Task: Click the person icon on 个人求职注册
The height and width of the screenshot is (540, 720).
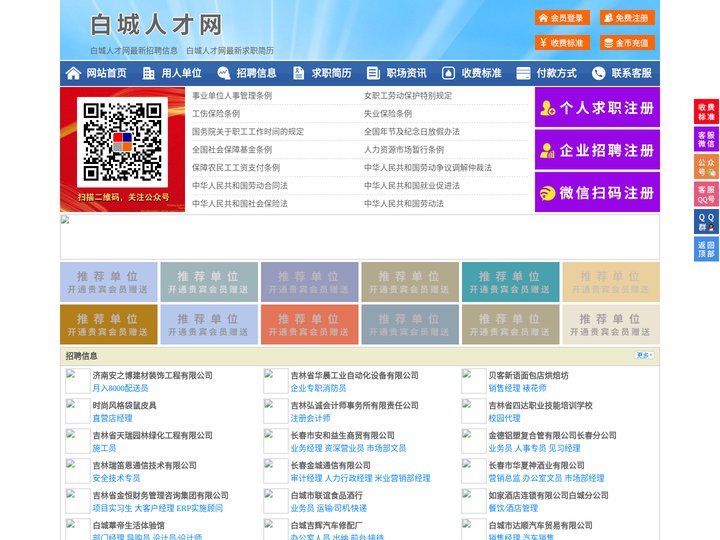Action: (x=547, y=108)
